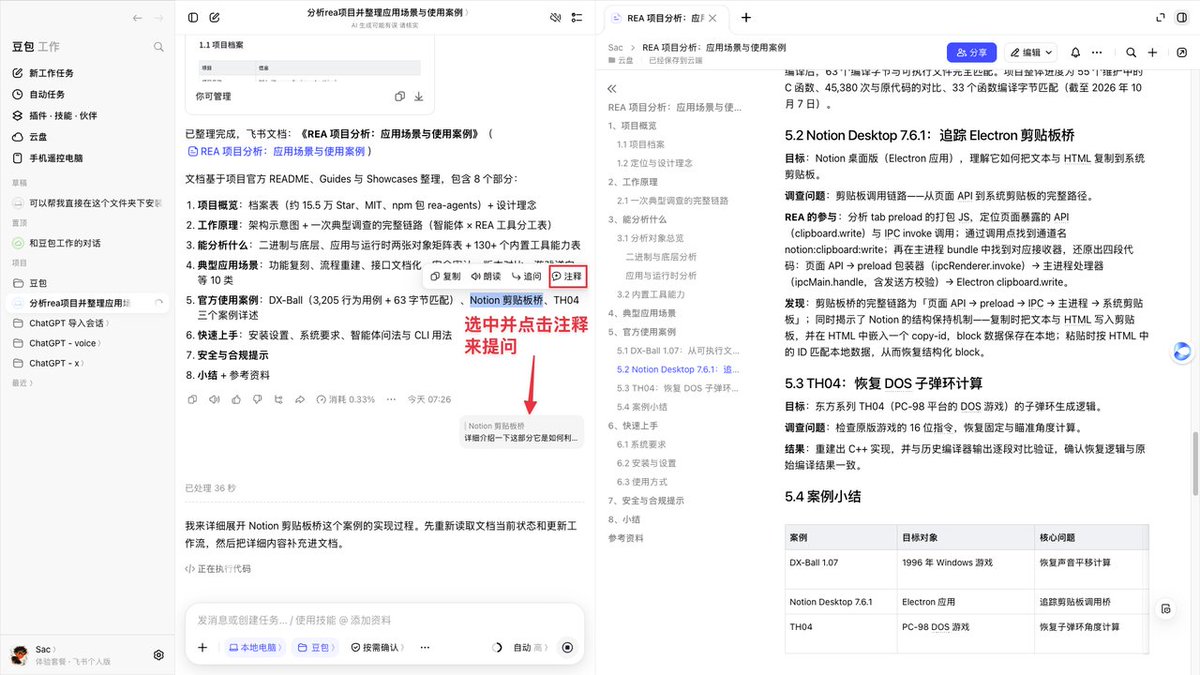Switch to the REA 项目分析 document tab
The image size is (1200, 675).
(x=664, y=18)
